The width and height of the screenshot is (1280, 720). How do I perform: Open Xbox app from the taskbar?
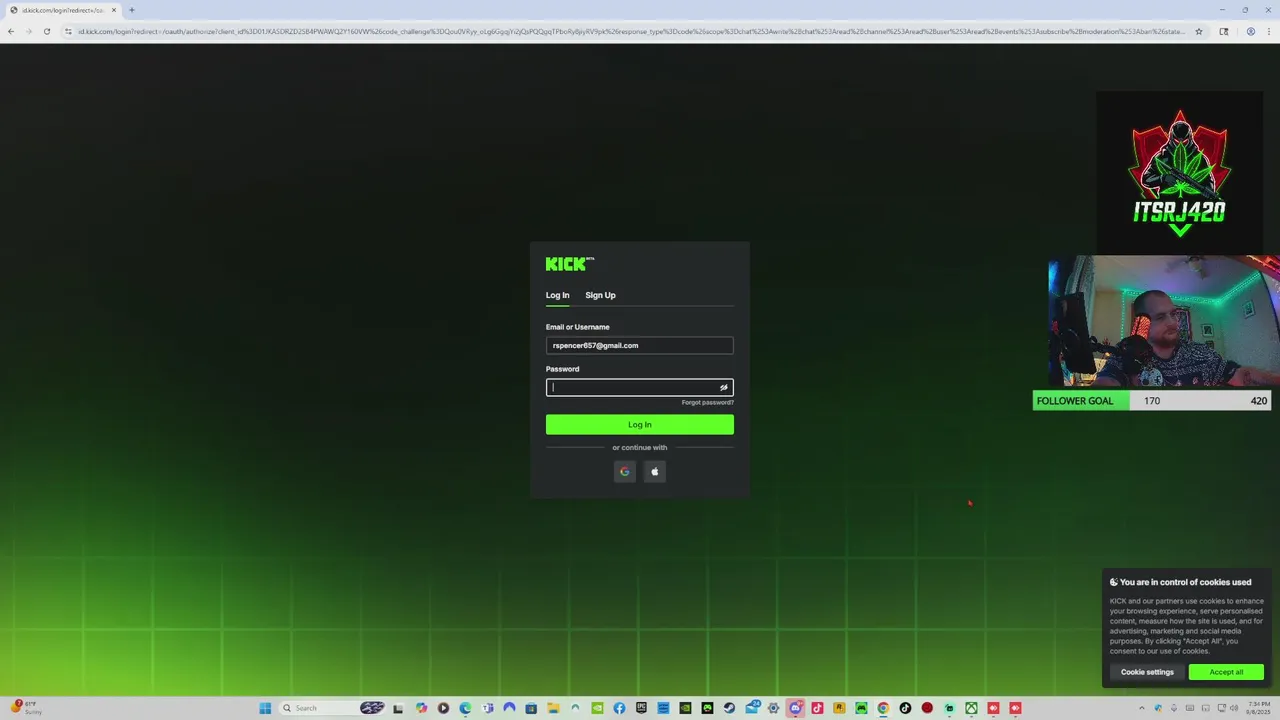pos(971,708)
